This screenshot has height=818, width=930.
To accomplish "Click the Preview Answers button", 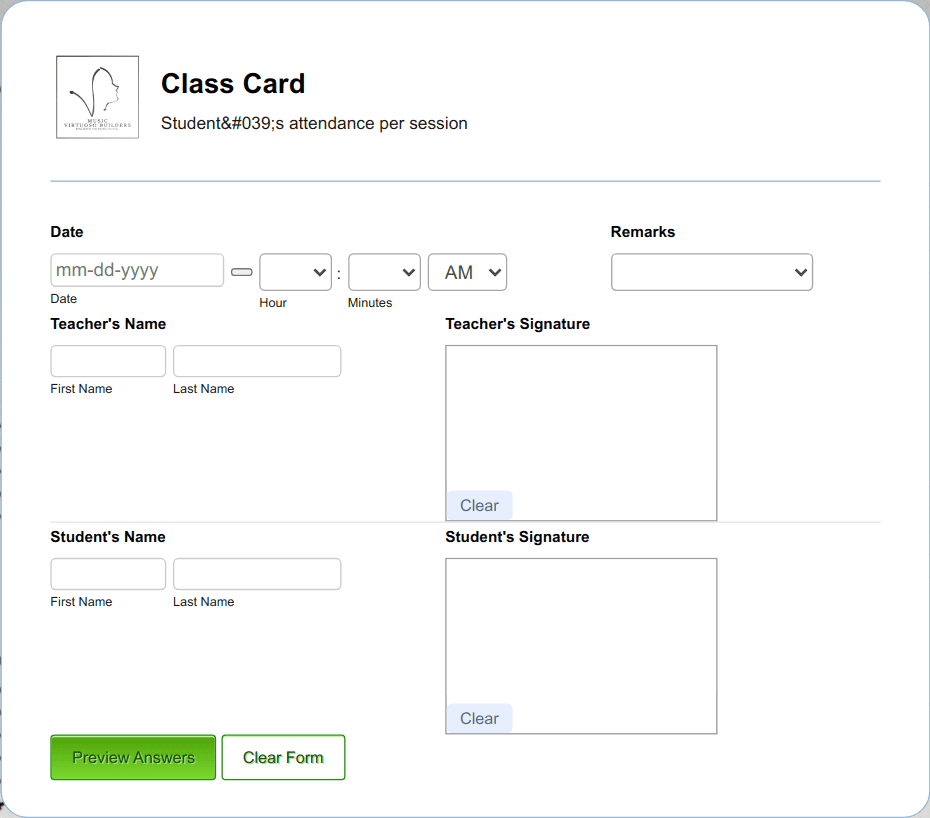I will coord(132,757).
